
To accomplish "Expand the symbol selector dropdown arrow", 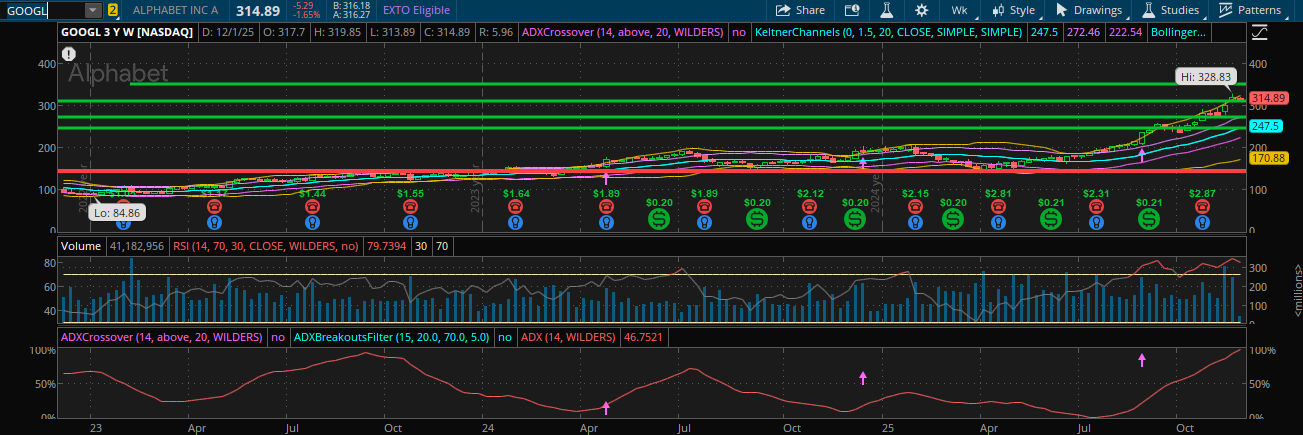I will pos(93,10).
